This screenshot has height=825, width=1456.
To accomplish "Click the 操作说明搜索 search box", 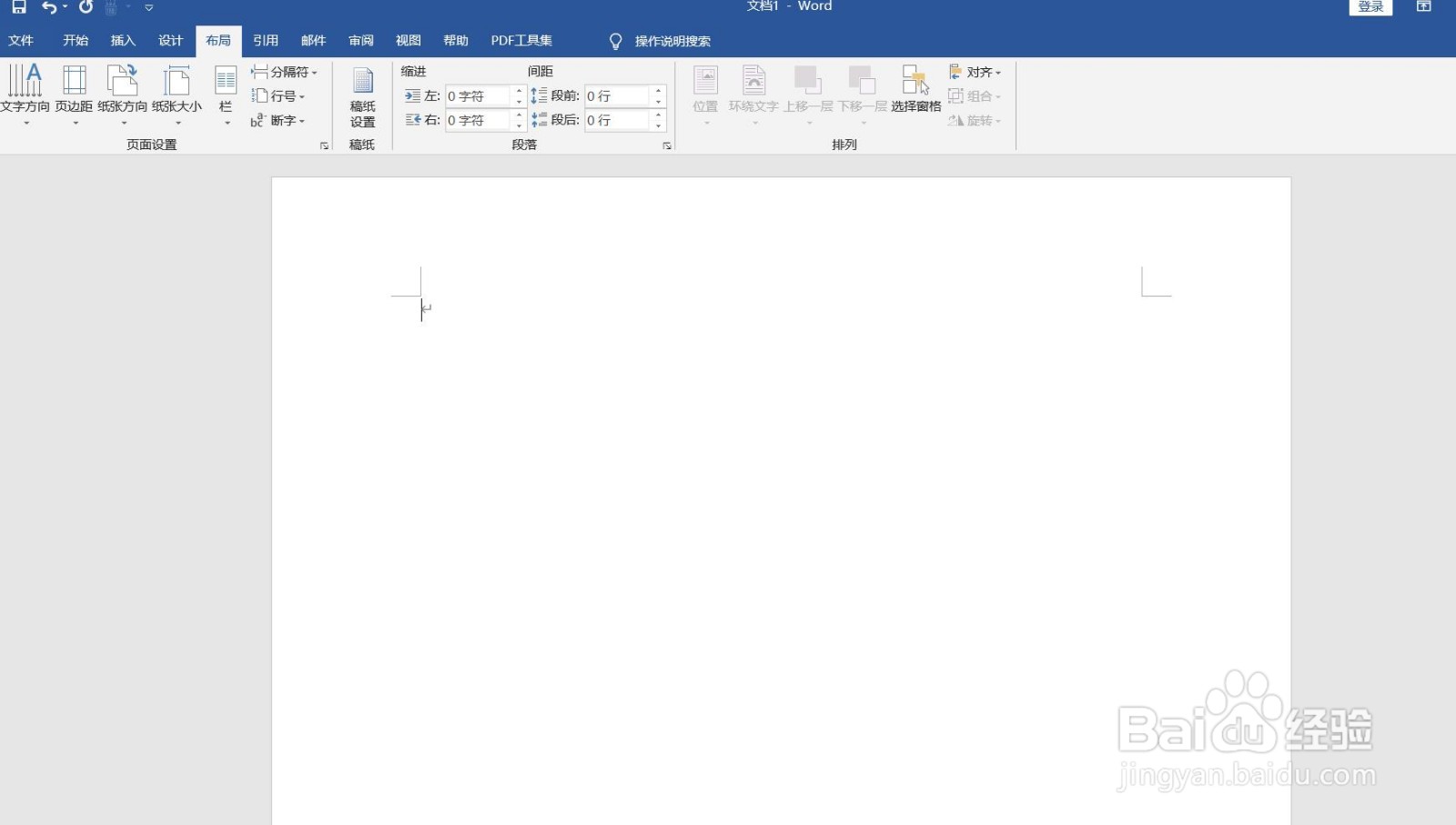I will (x=672, y=42).
